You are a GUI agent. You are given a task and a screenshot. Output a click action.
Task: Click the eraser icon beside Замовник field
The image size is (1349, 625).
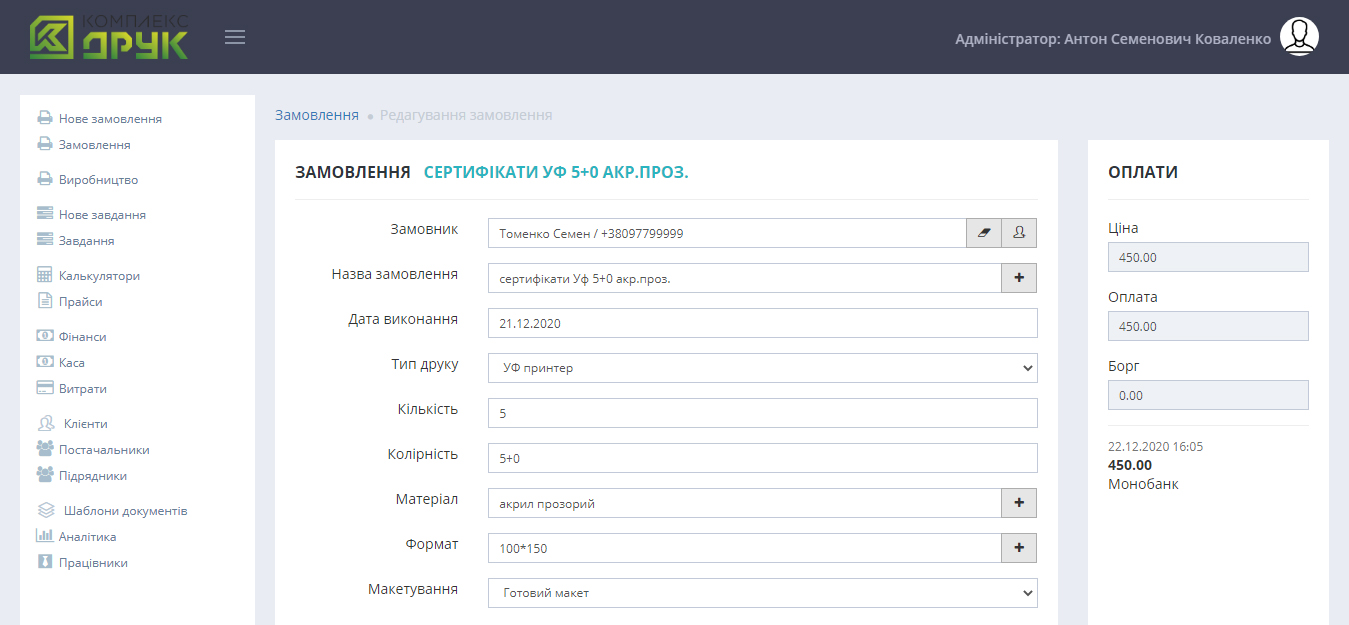pyautogui.click(x=984, y=233)
